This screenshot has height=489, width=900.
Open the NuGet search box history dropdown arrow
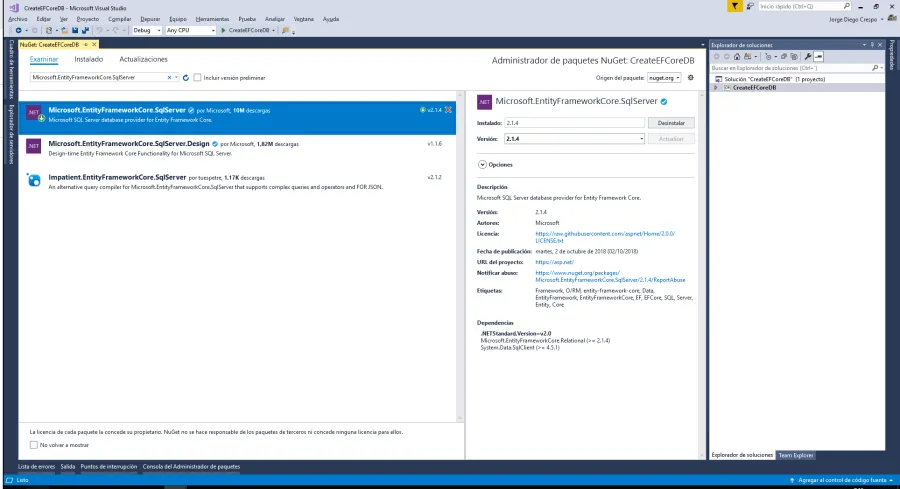[x=176, y=77]
